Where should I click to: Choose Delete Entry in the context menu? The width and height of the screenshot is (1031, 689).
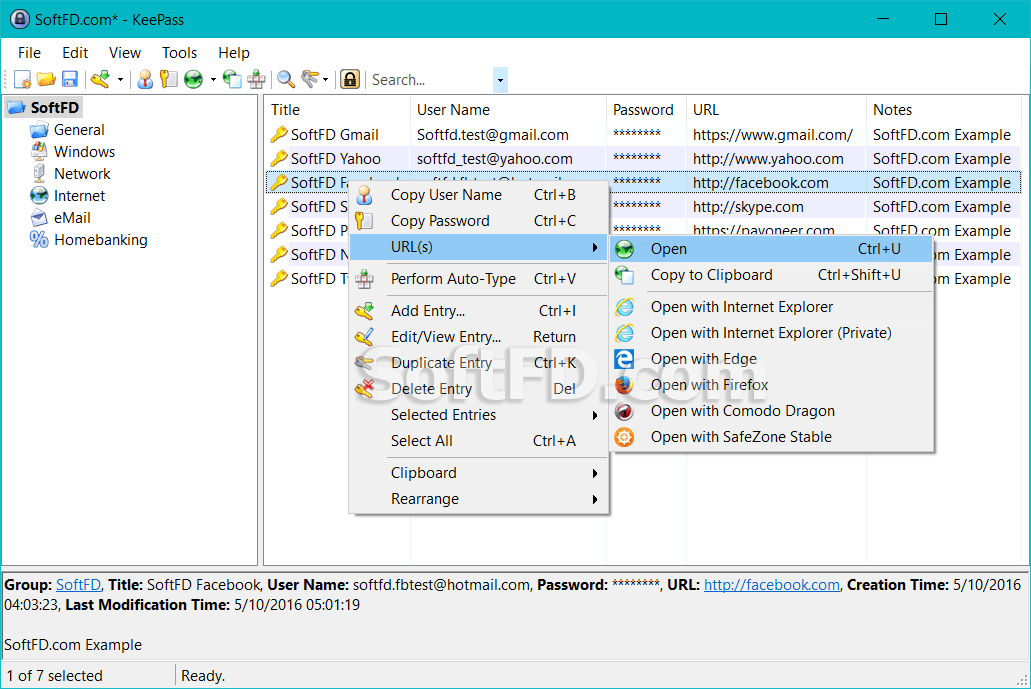[478, 389]
